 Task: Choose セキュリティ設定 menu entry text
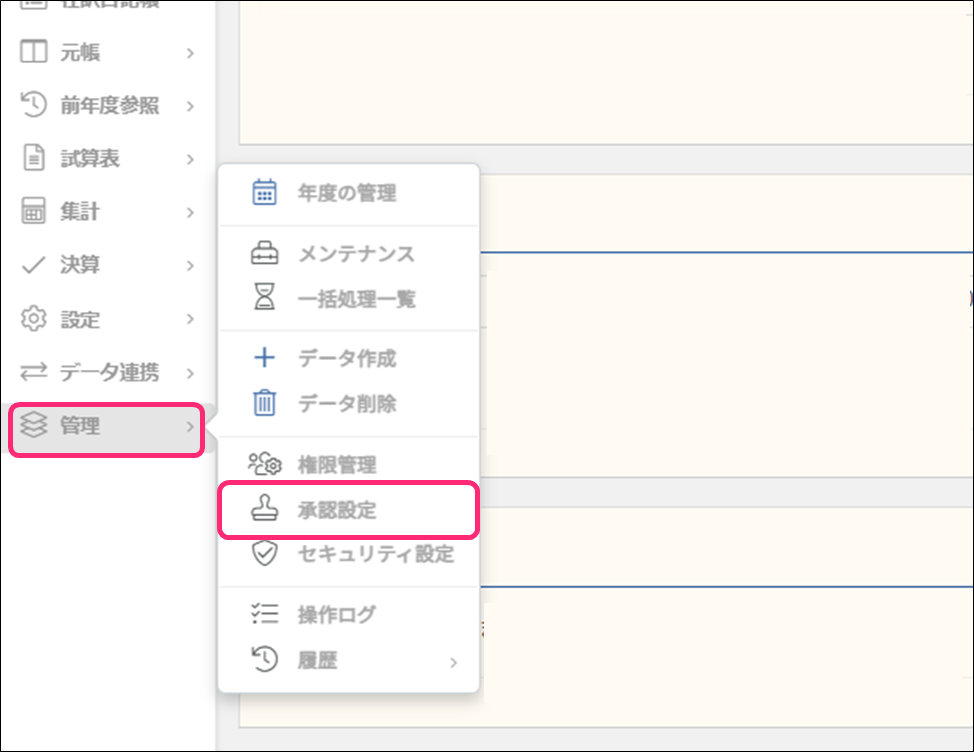376,554
